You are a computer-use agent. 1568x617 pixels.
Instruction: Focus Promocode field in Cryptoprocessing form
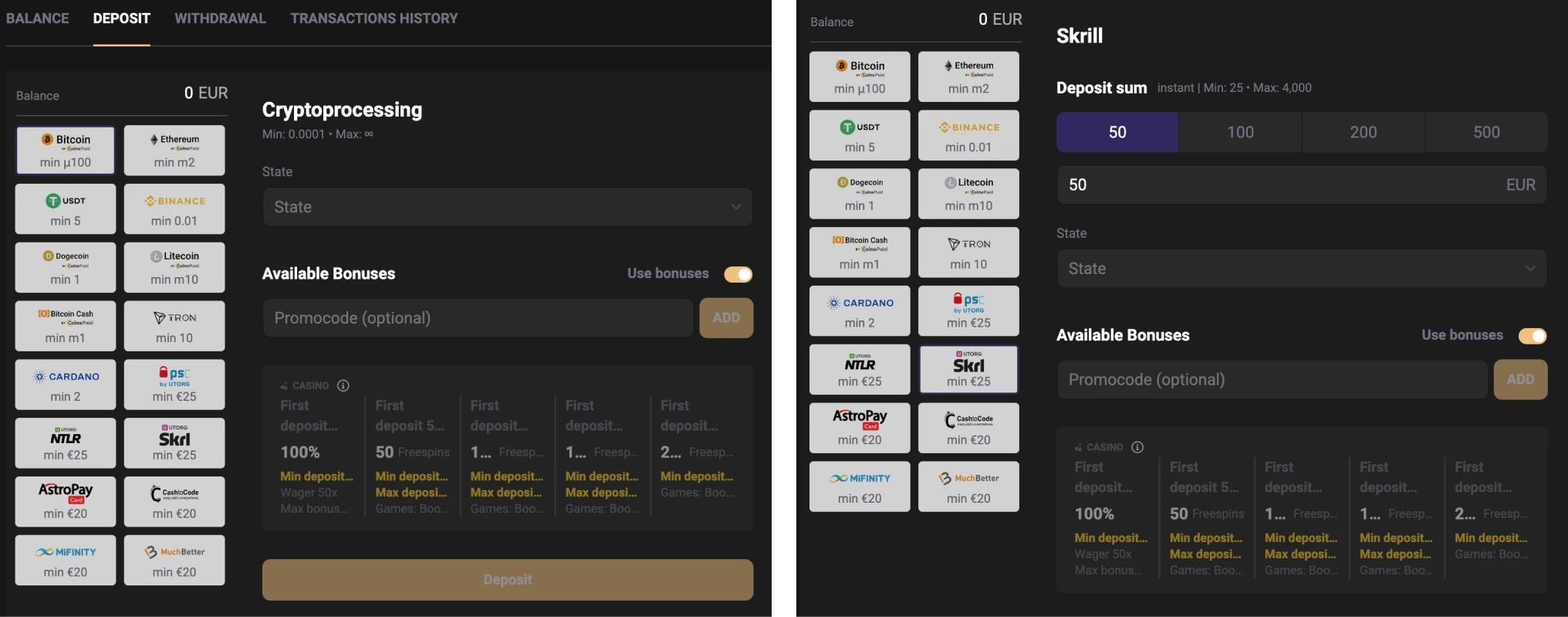[x=478, y=318]
